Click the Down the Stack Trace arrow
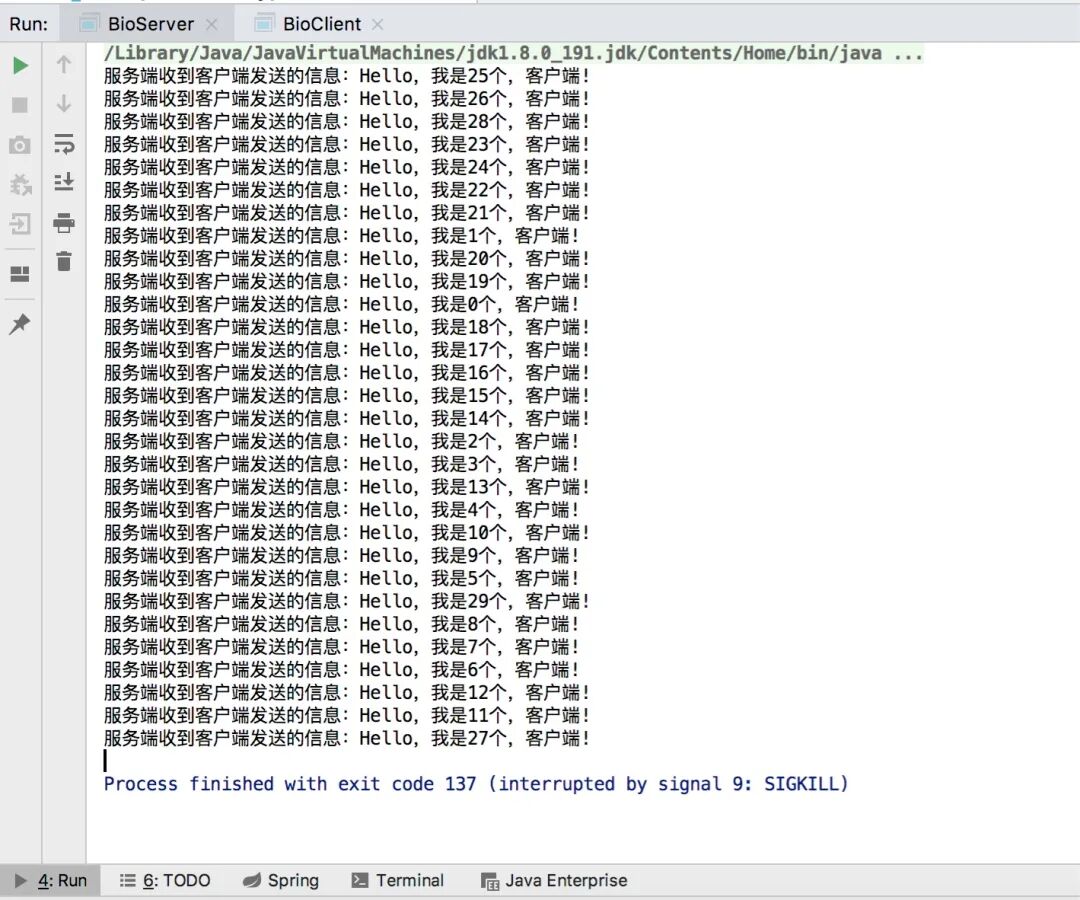The image size is (1080, 900). [64, 103]
